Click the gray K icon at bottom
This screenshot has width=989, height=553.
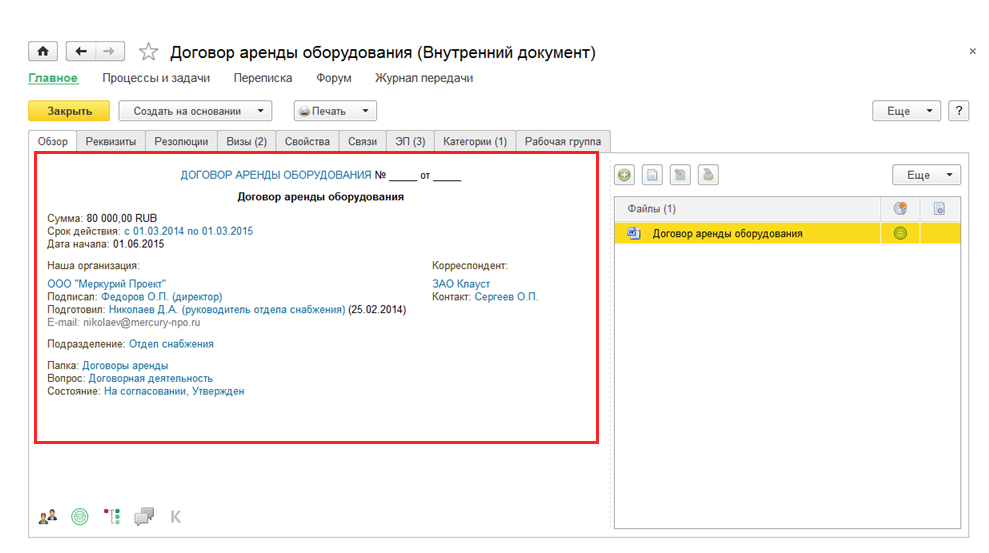176,517
